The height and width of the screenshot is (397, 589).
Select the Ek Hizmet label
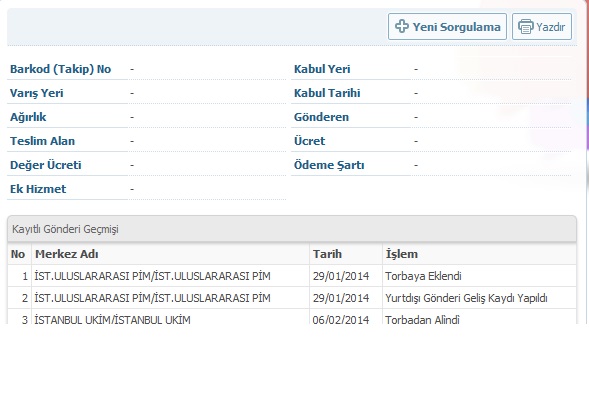coord(38,189)
